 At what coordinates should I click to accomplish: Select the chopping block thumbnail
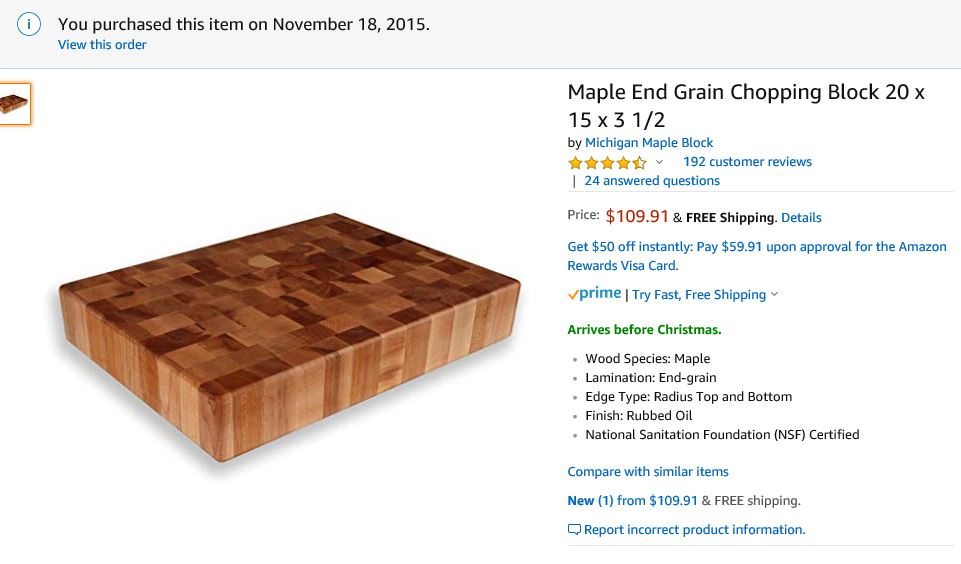click(14, 104)
